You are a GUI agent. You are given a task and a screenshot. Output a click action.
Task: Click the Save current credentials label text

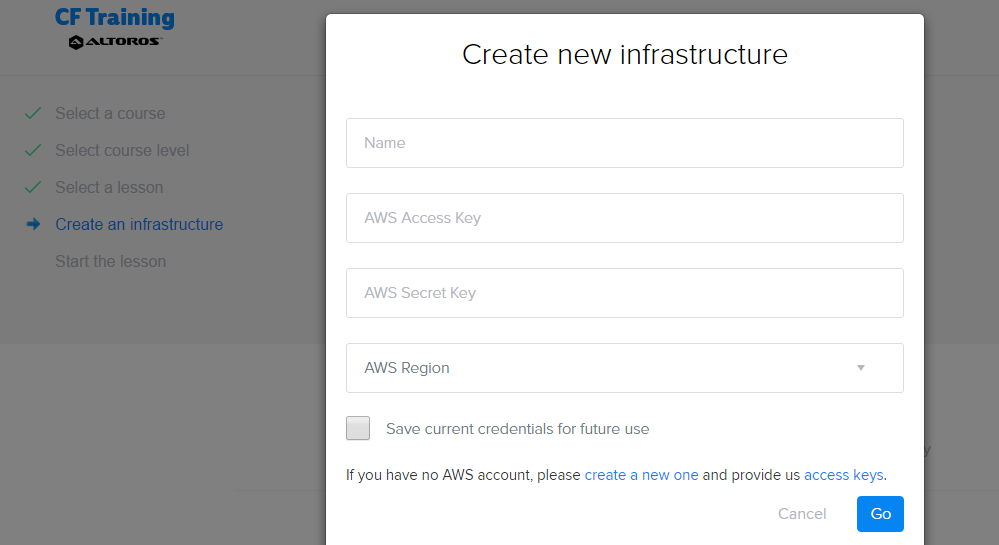[517, 429]
